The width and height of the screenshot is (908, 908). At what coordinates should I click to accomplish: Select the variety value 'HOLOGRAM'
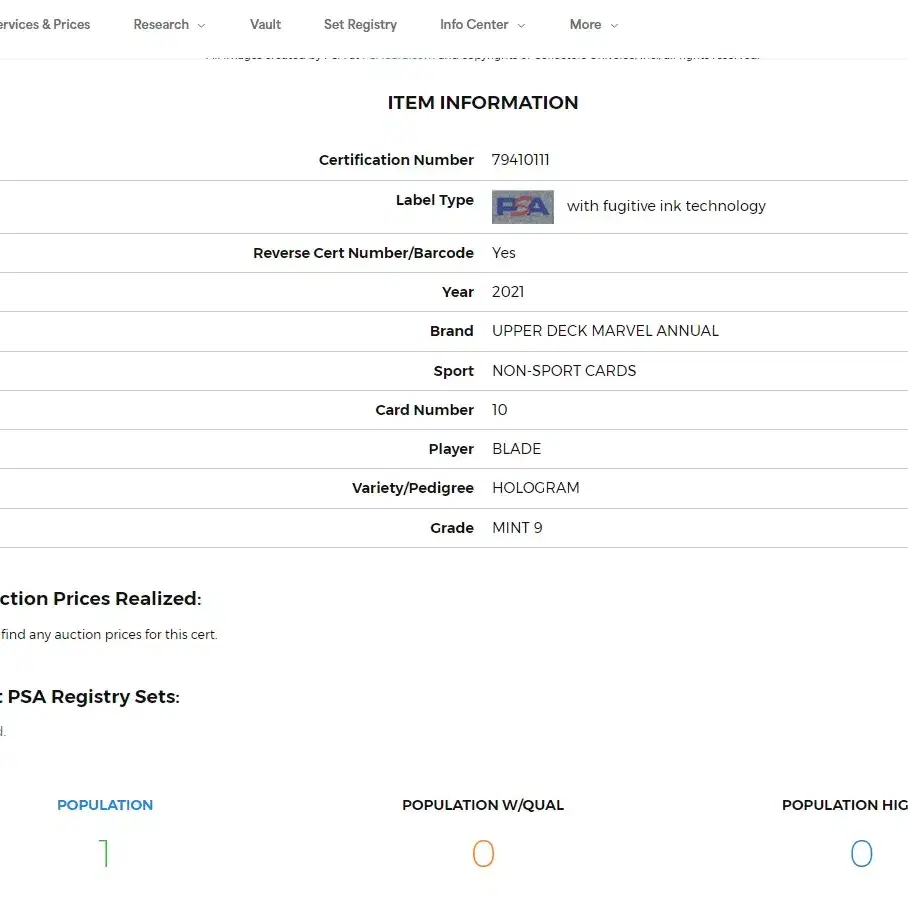535,488
